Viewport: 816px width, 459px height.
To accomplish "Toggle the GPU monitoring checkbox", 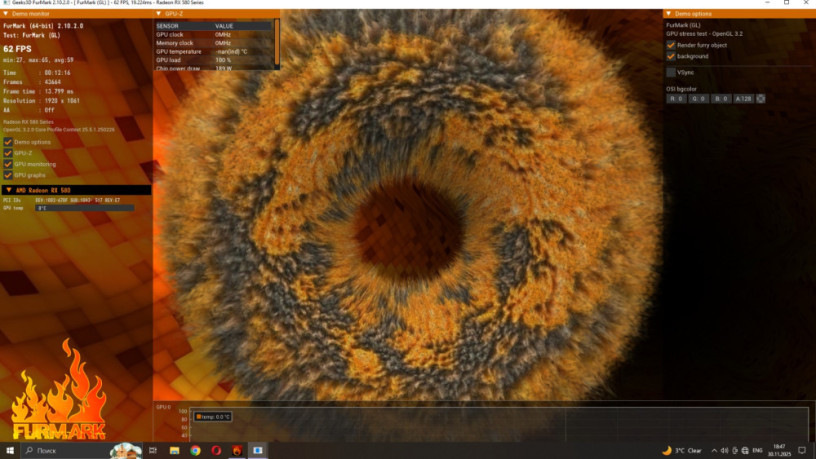I will click(8, 164).
